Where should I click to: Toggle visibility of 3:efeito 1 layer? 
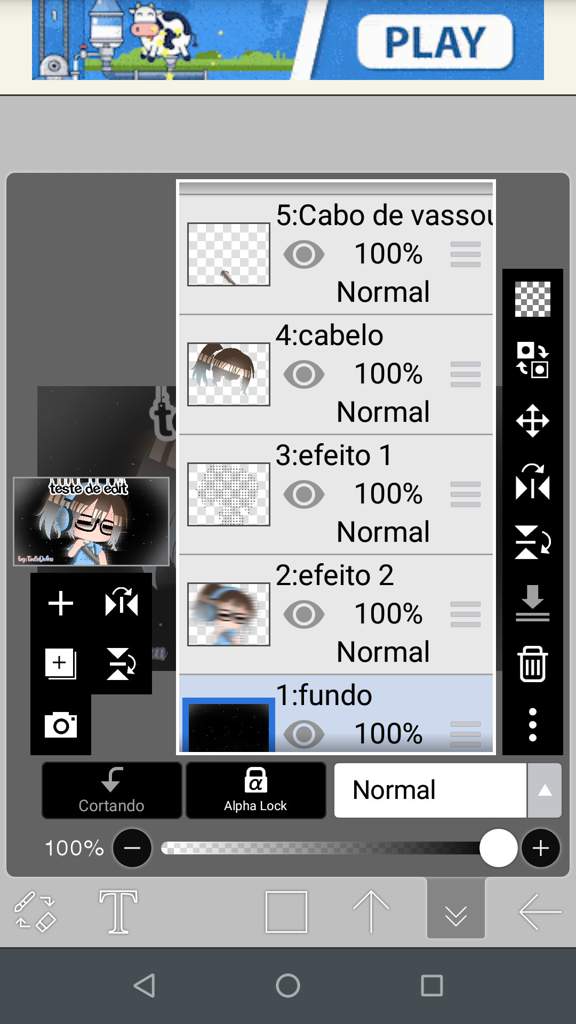(x=304, y=494)
